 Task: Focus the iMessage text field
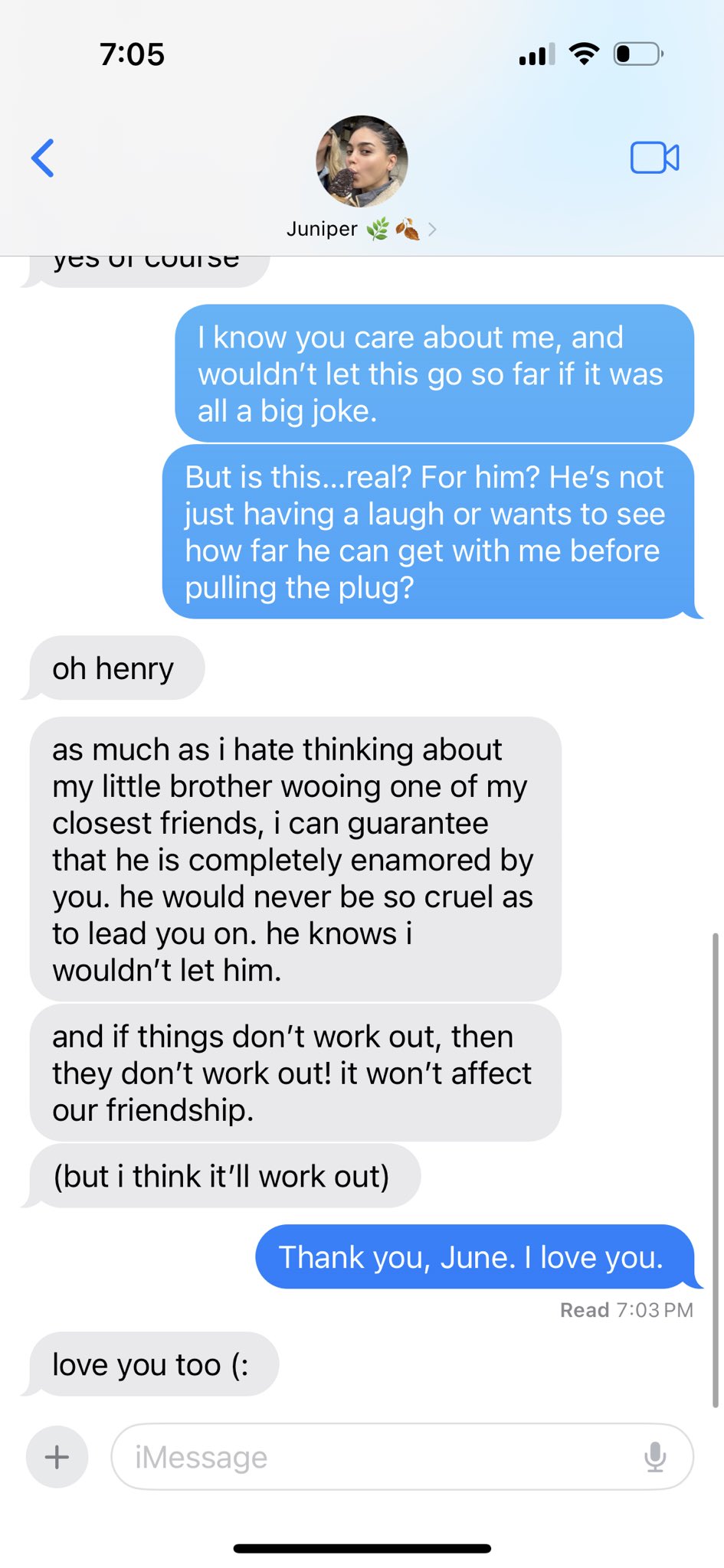pos(402,1456)
